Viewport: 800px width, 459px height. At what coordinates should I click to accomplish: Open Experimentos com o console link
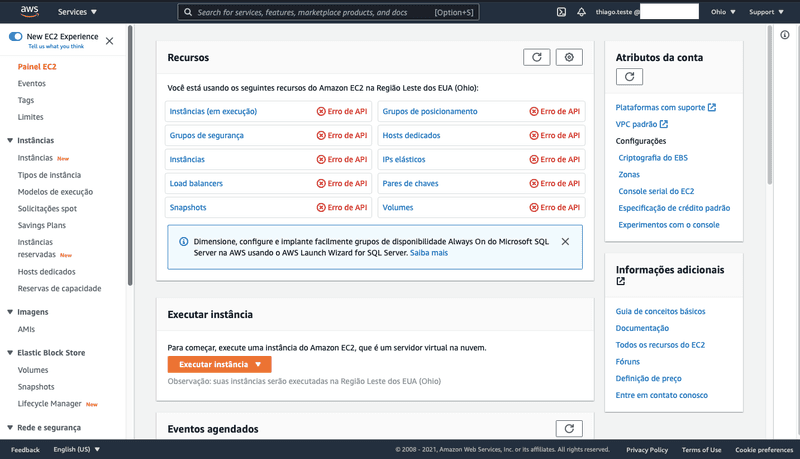[x=669, y=225]
